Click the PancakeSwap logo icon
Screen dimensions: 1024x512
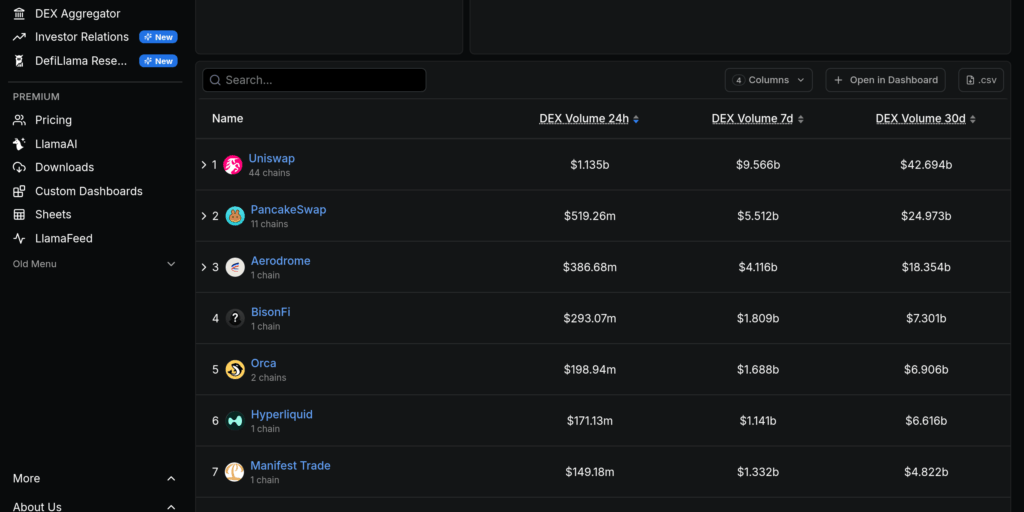pyautogui.click(x=235, y=216)
